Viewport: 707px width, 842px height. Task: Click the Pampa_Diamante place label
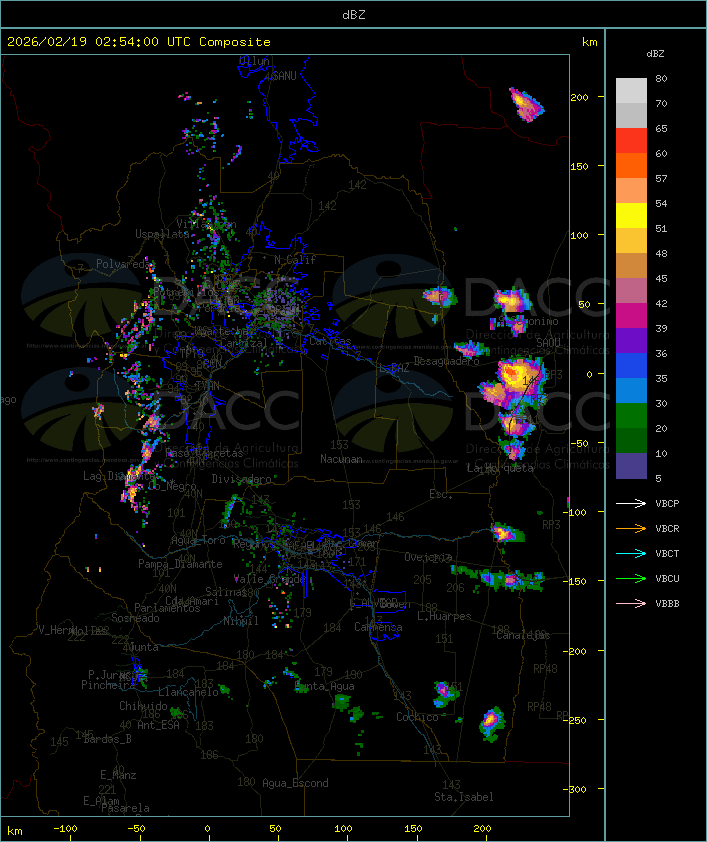180,564
